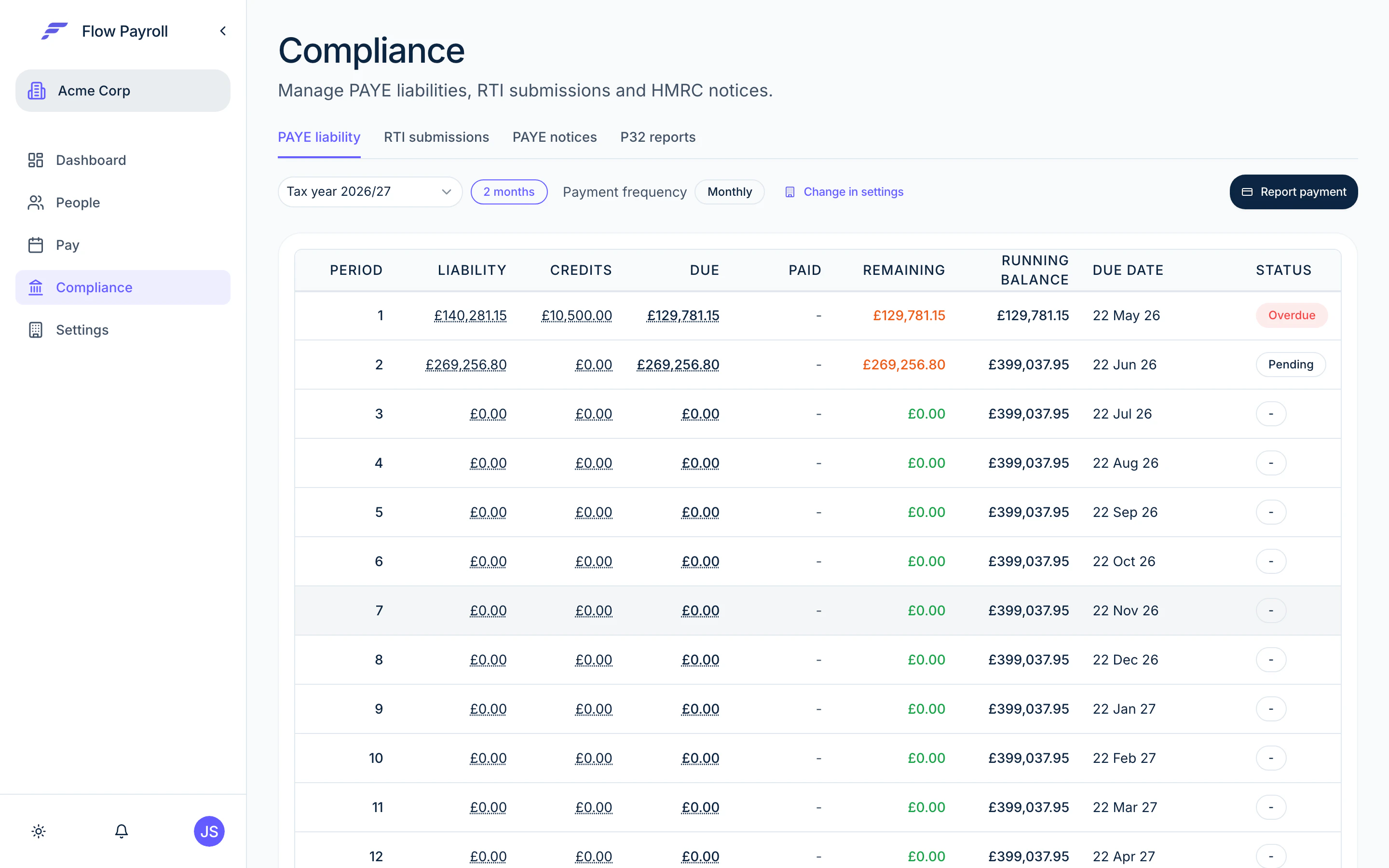Navigate to Pay label
Screen dimensions: 1389x868
tap(68, 245)
